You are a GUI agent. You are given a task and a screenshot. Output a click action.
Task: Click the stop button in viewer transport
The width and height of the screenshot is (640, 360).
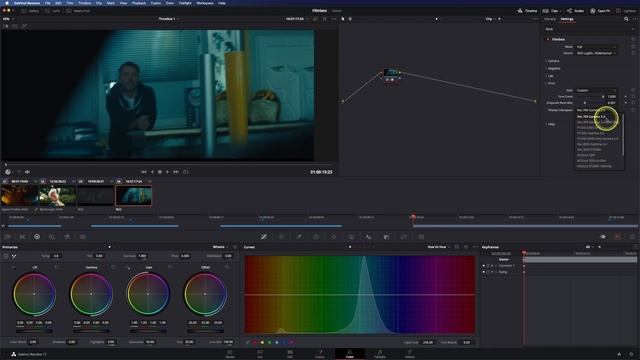point(160,172)
